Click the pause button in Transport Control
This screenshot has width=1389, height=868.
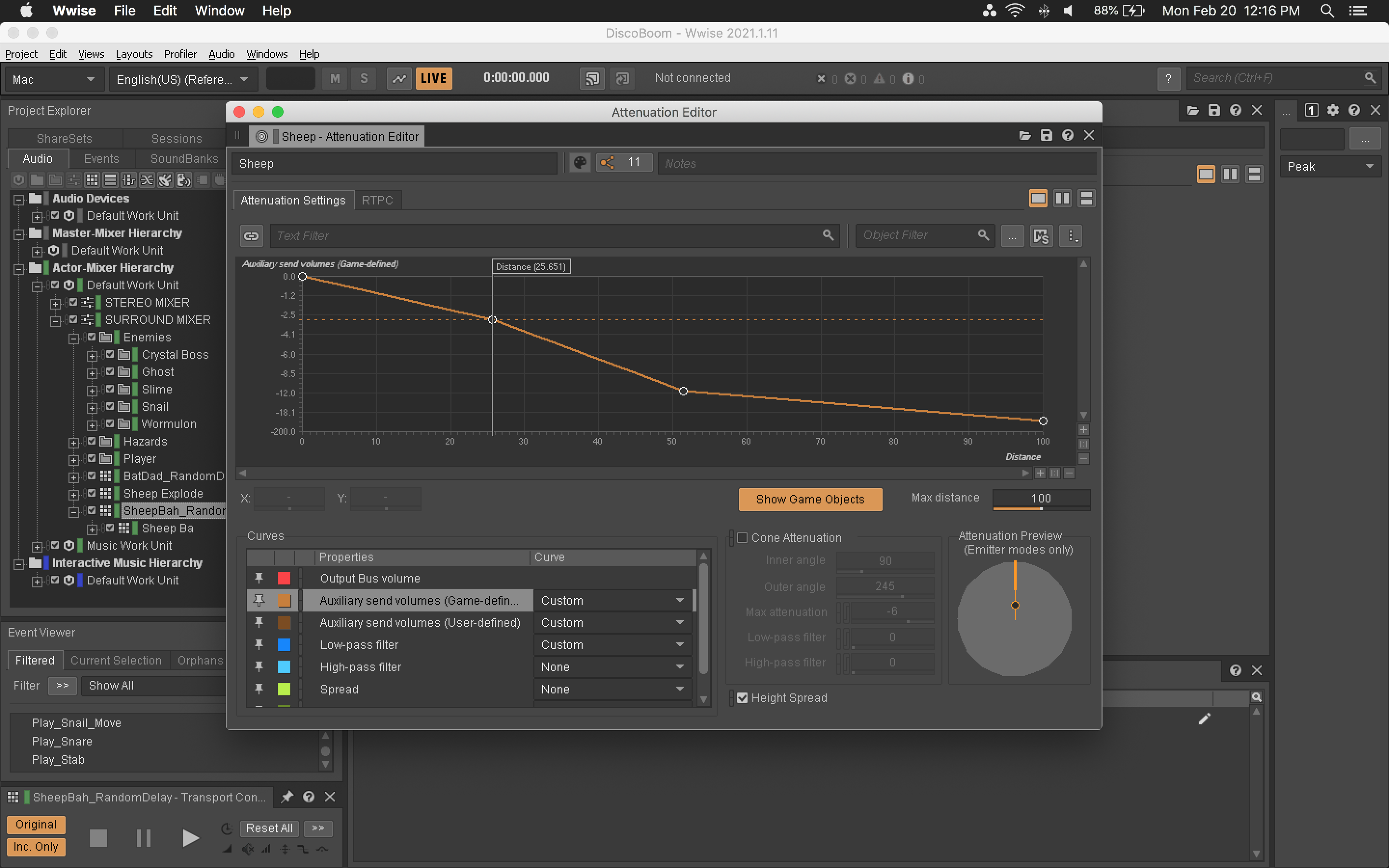point(144,838)
